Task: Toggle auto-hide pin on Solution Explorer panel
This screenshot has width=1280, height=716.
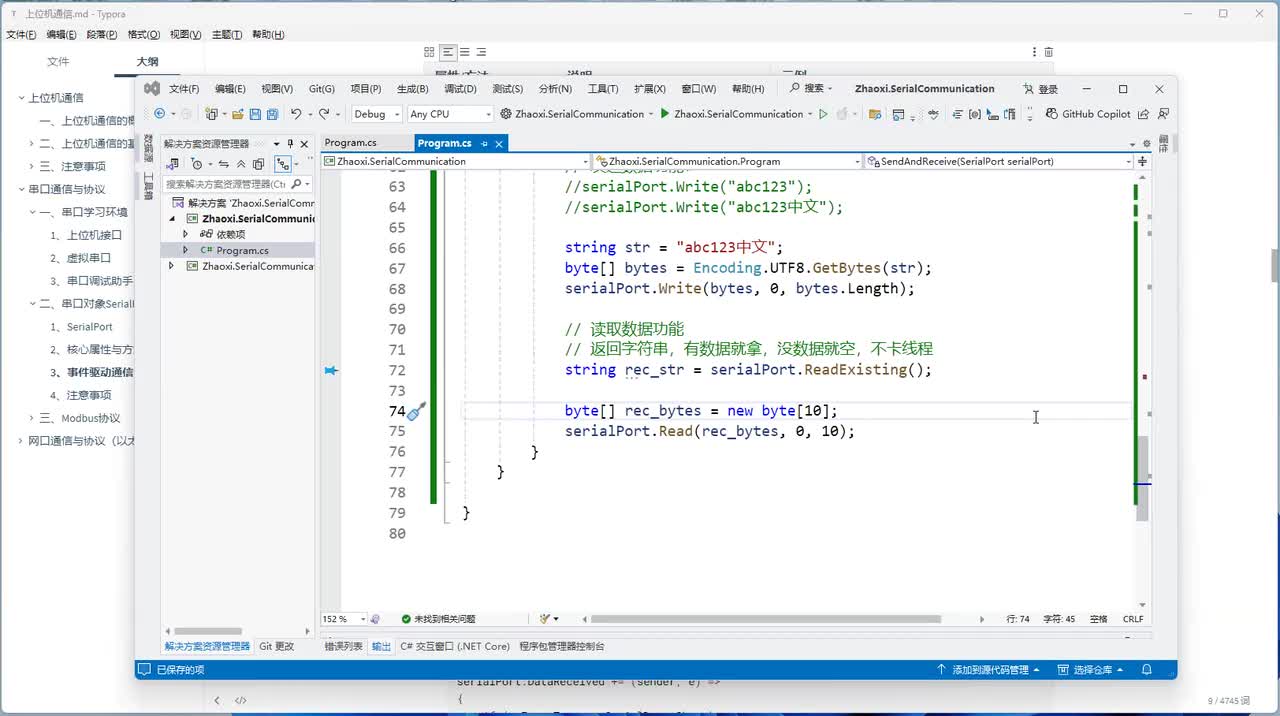Action: [290, 144]
